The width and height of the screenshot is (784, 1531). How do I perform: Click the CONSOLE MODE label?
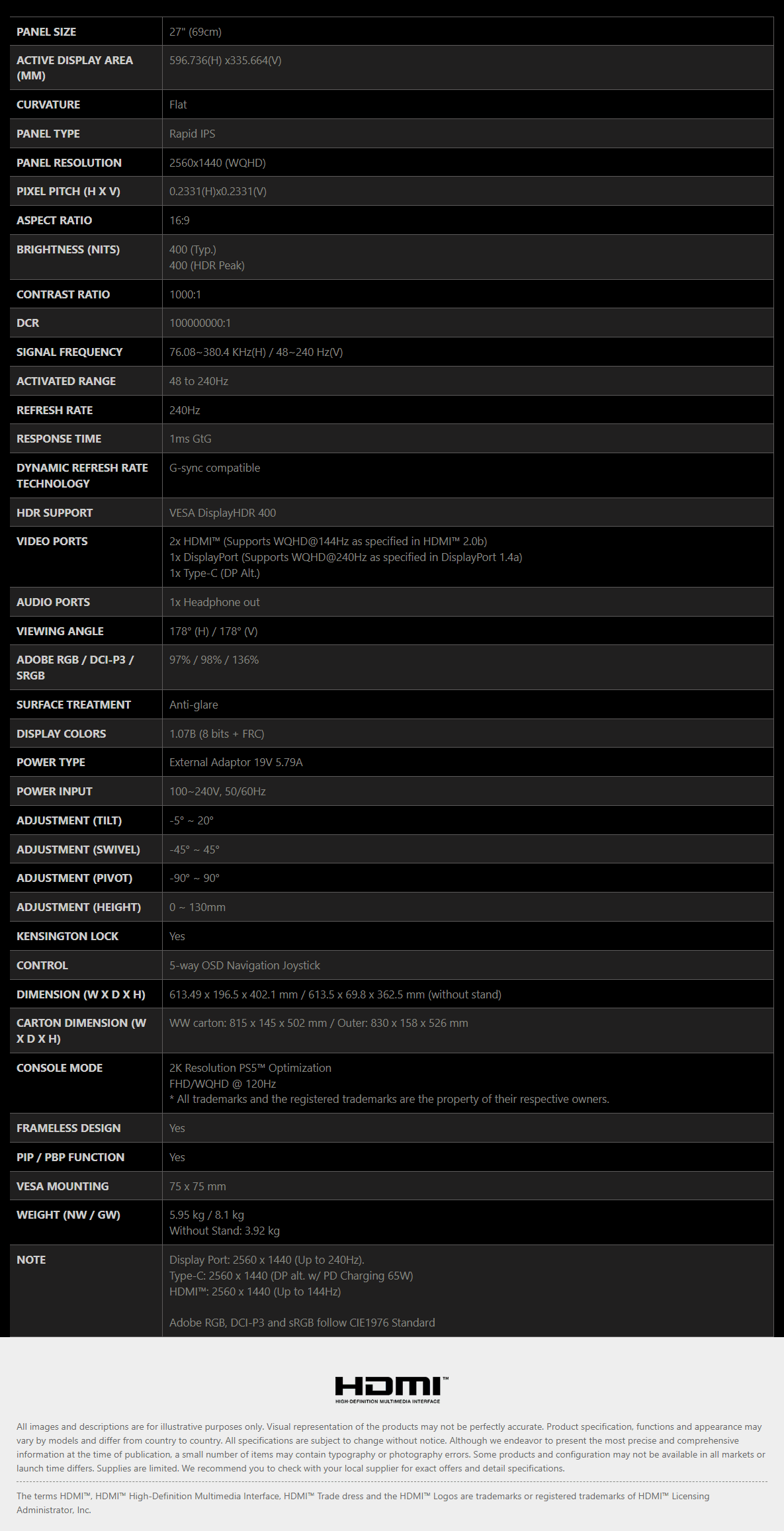(60, 1068)
